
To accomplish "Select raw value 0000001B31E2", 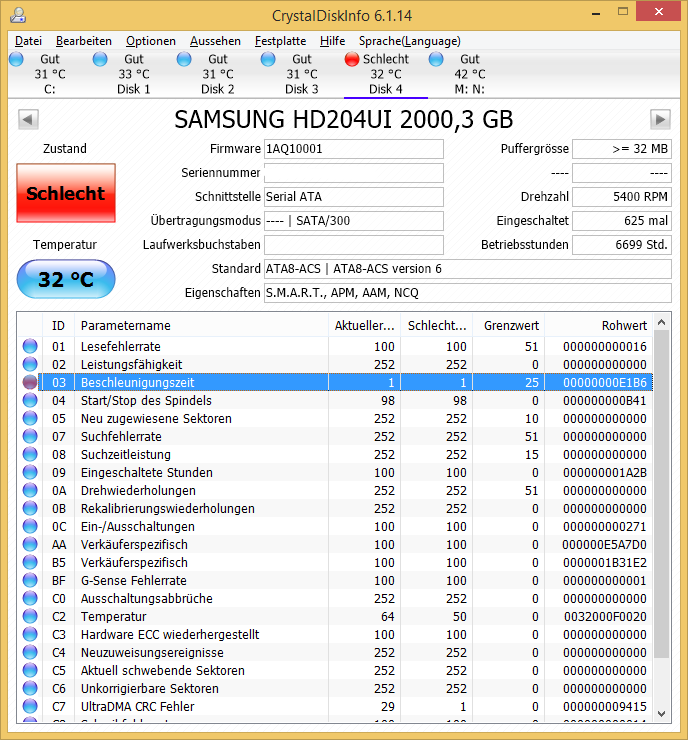I will pyautogui.click(x=605, y=563).
